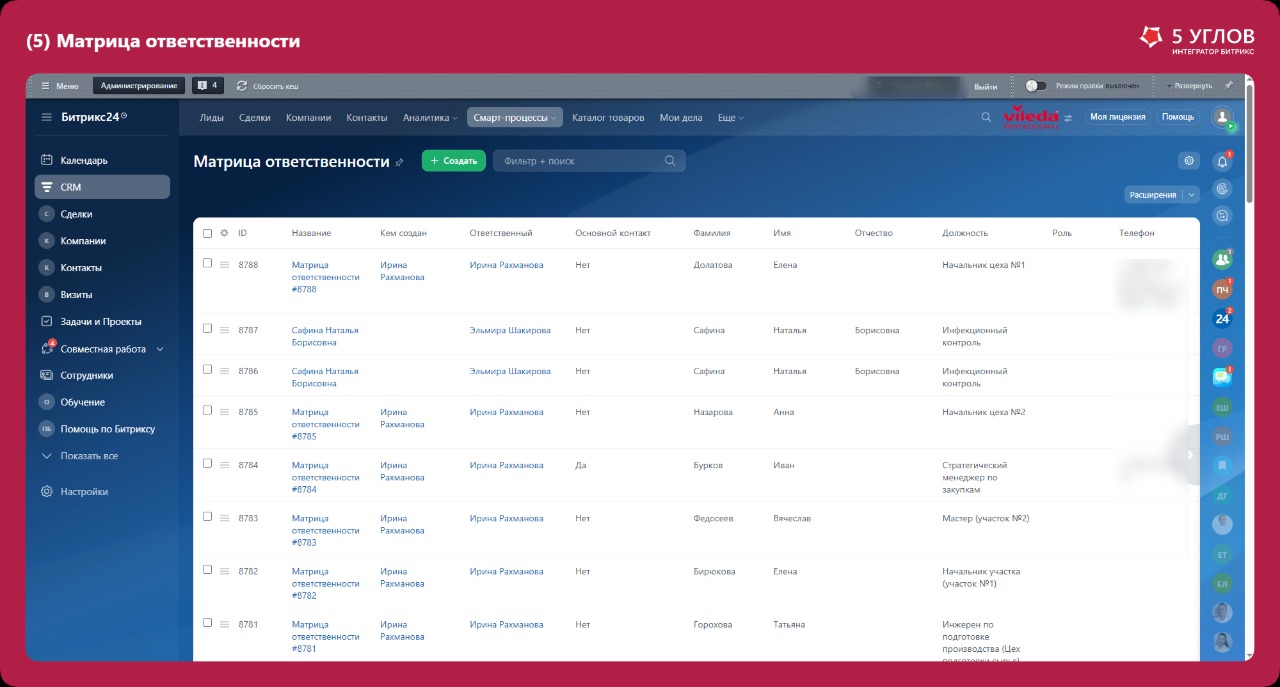
Task: Open the blue chat bubble icon in right panel
Action: (x=1221, y=377)
